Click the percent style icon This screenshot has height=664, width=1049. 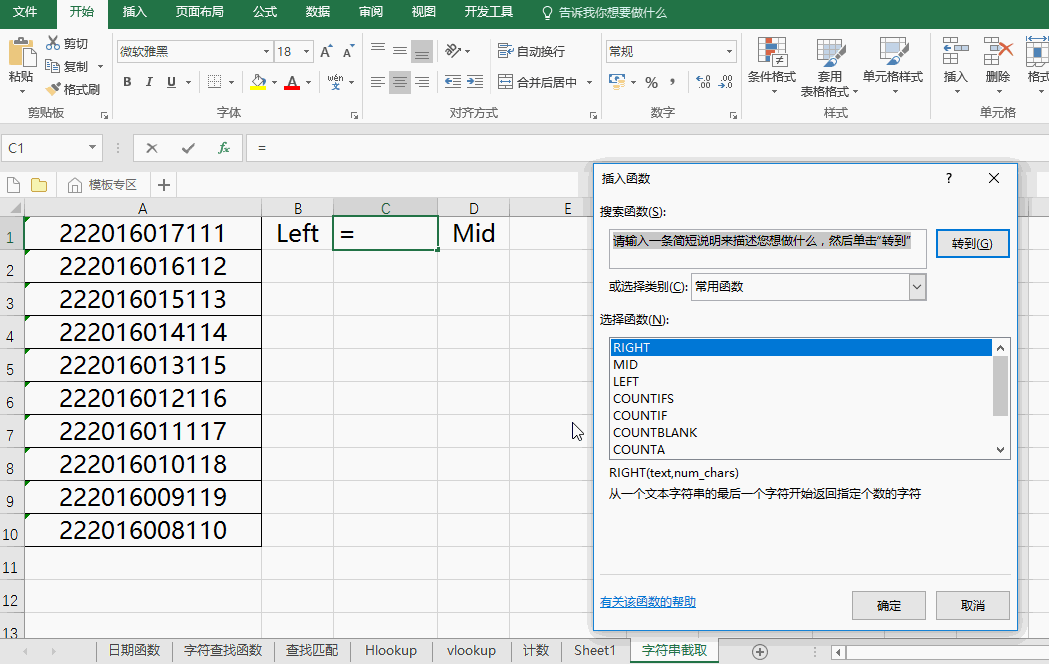651,82
